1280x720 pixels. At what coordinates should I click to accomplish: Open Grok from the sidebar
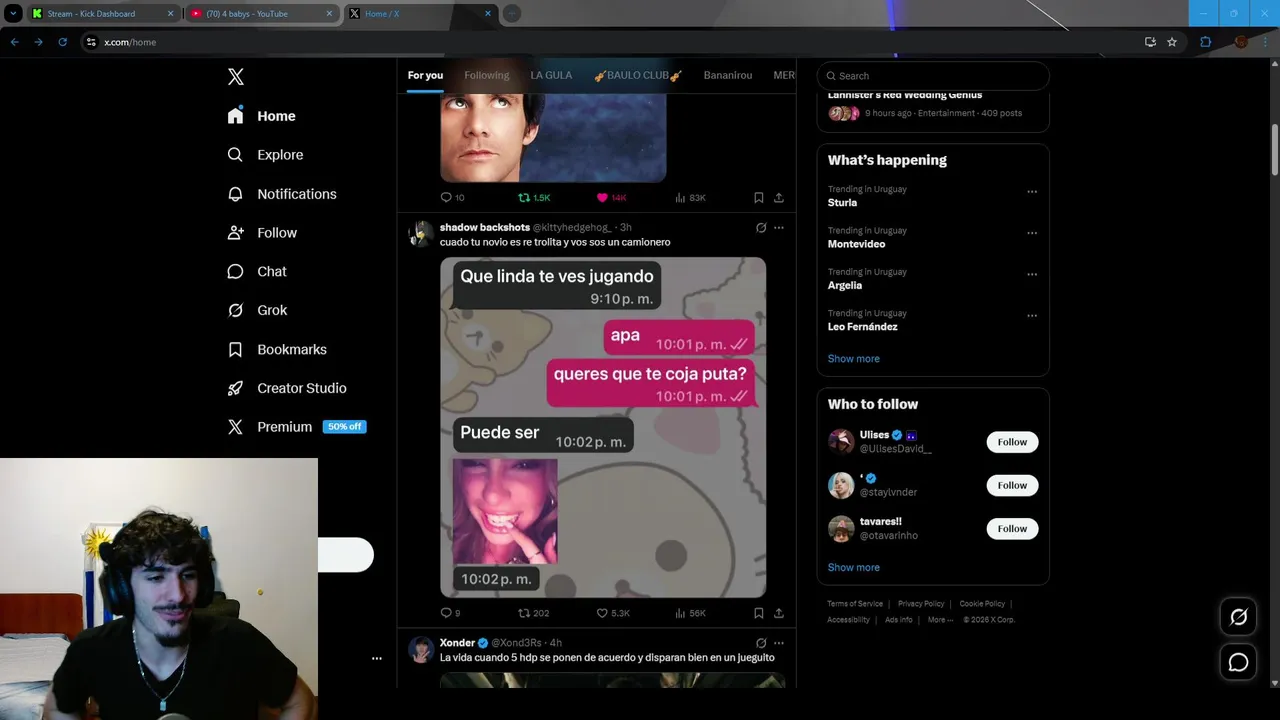click(x=257, y=310)
